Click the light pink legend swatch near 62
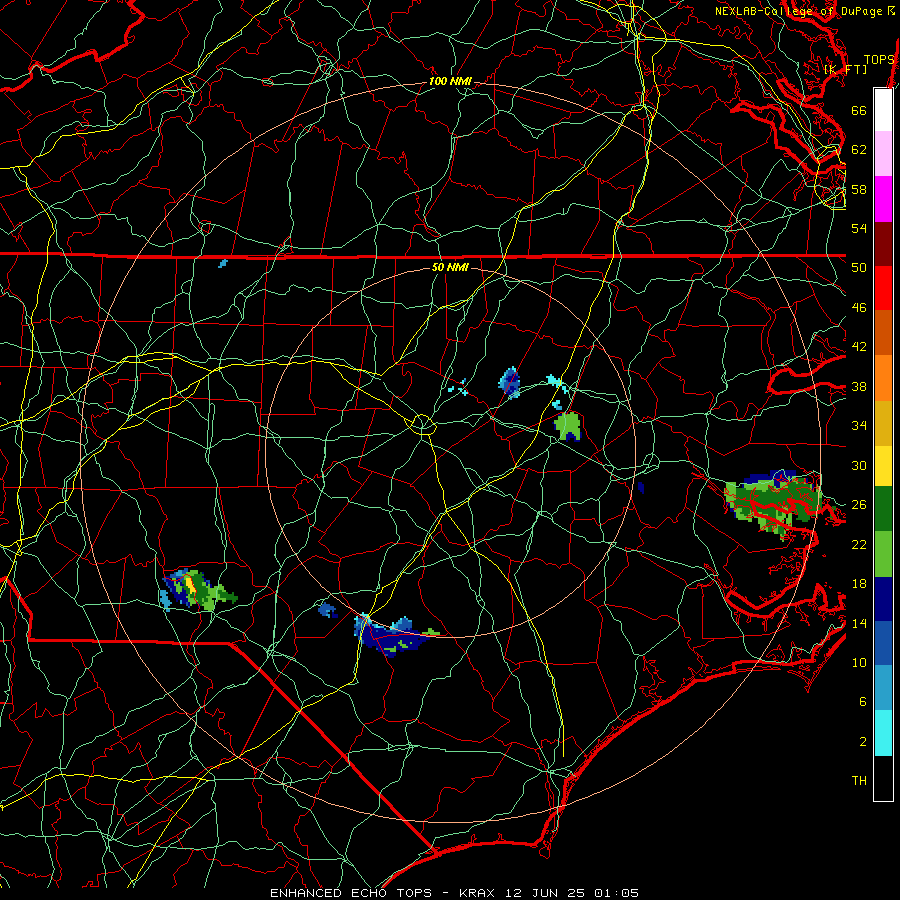Image resolution: width=900 pixels, height=900 pixels. pos(883,154)
